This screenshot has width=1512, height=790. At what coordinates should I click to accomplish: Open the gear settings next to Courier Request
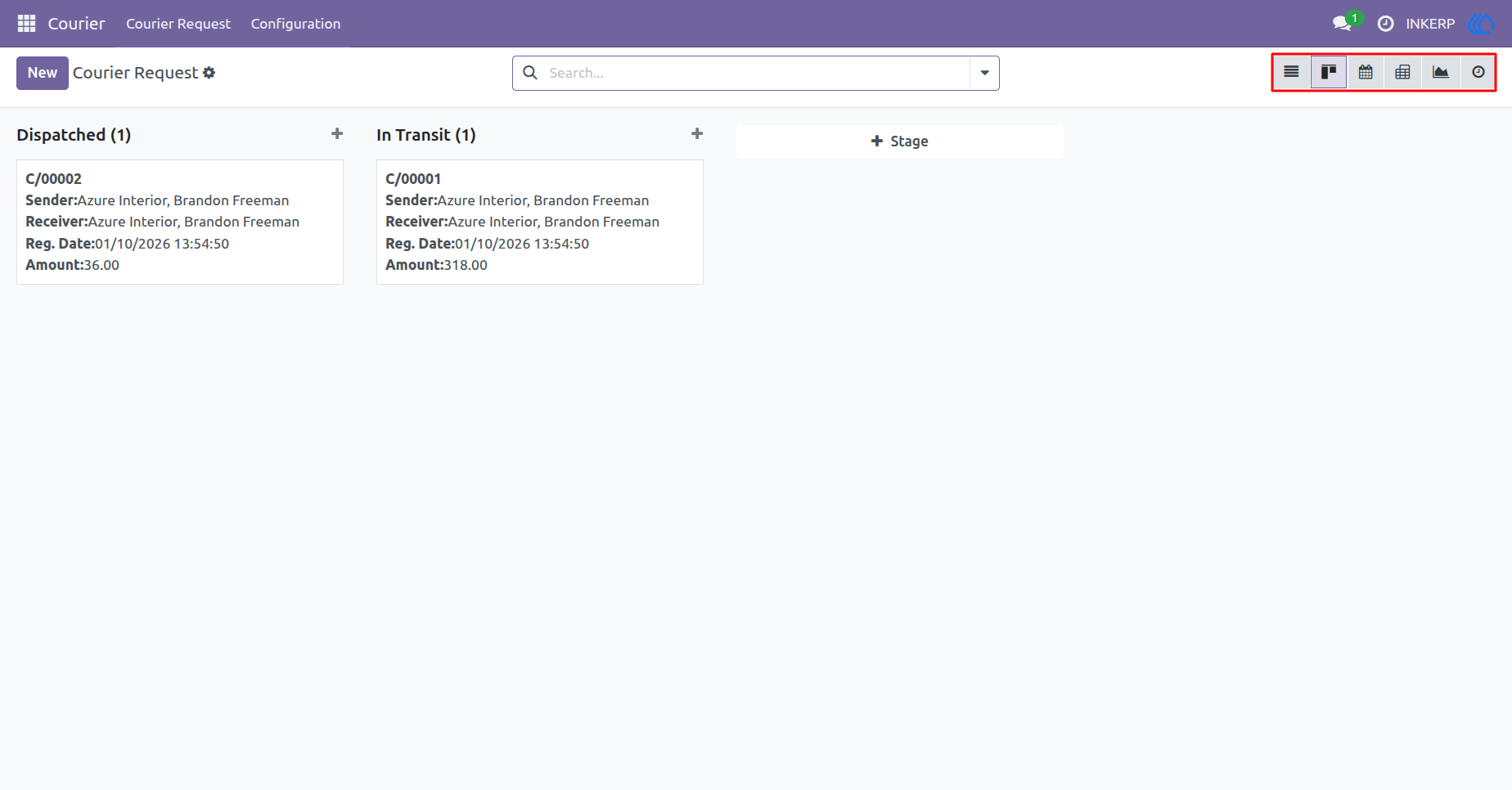pos(209,73)
